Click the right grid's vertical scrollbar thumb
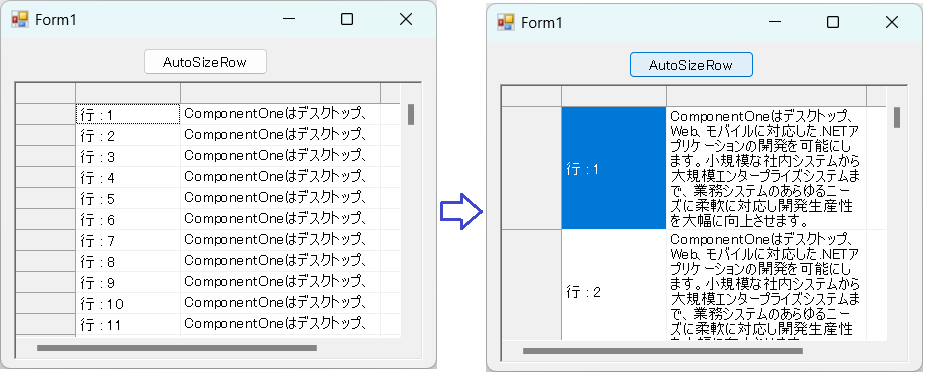Screen dimensions: 925x374 (897, 117)
